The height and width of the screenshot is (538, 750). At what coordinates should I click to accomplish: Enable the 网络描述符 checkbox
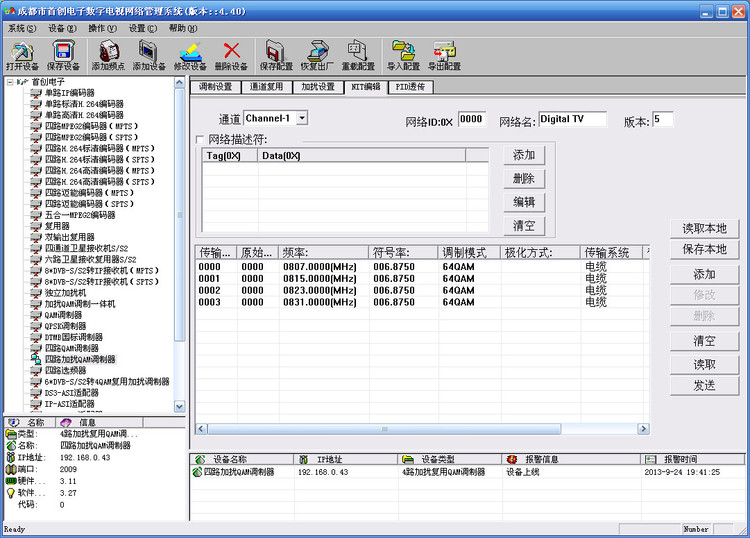[199, 140]
